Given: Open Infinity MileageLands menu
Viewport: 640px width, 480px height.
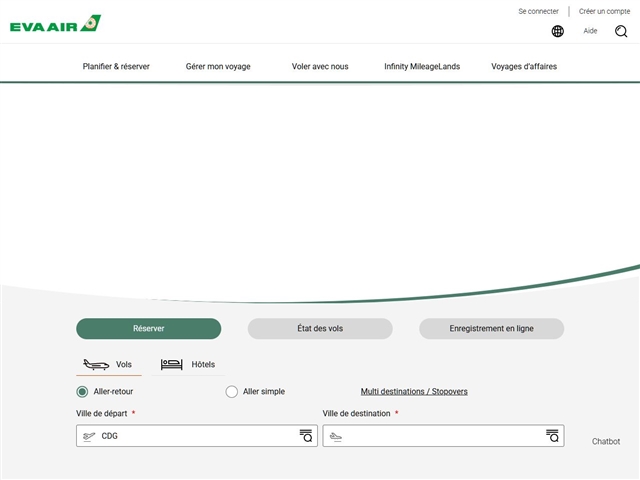Looking at the screenshot, I should pyautogui.click(x=422, y=67).
